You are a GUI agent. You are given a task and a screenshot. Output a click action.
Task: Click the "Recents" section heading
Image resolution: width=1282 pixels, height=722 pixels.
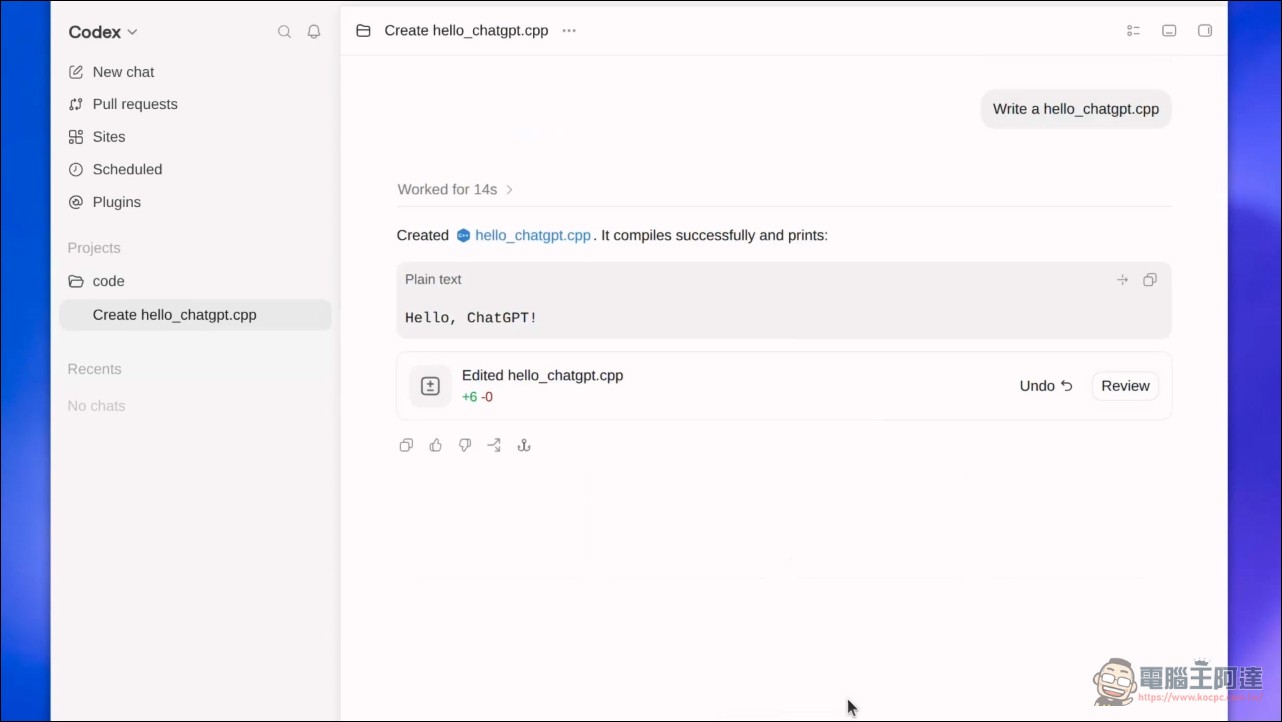click(94, 369)
